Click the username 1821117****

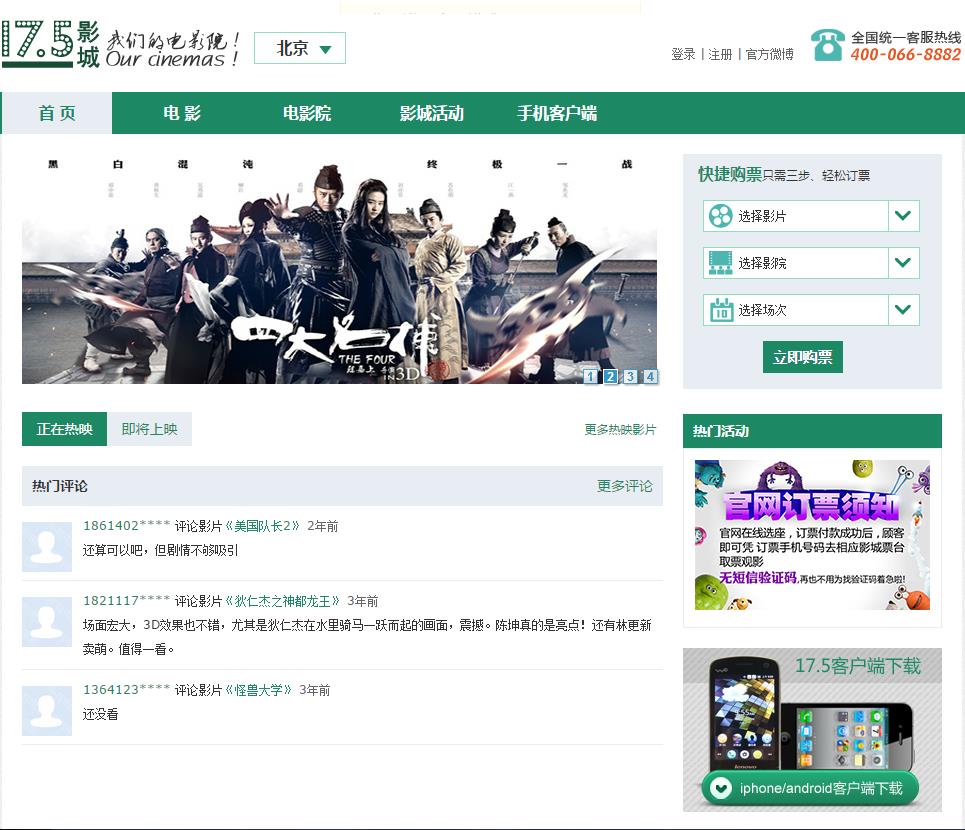point(127,601)
